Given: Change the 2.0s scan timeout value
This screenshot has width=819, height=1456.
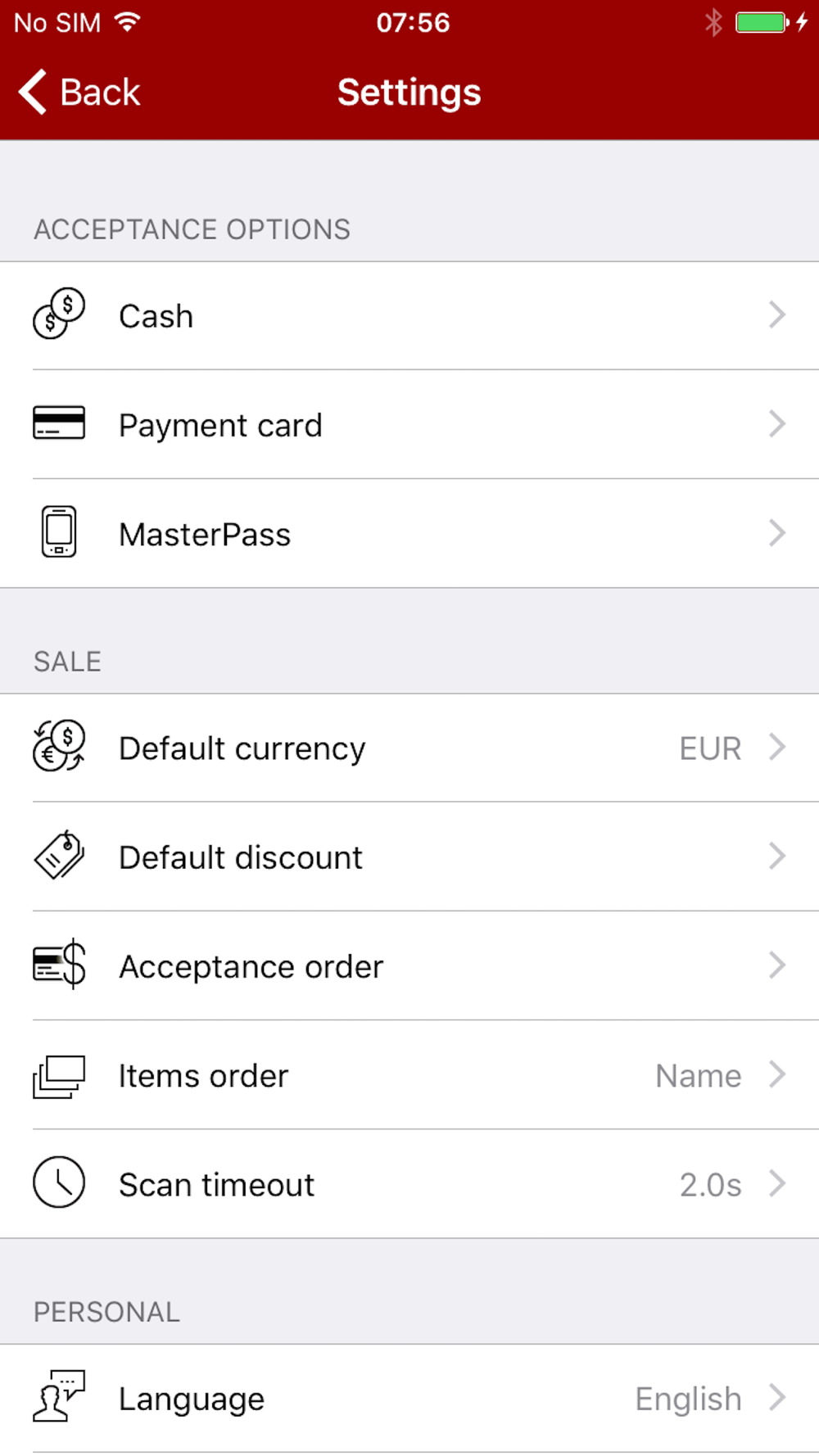Looking at the screenshot, I should pyautogui.click(x=710, y=1184).
